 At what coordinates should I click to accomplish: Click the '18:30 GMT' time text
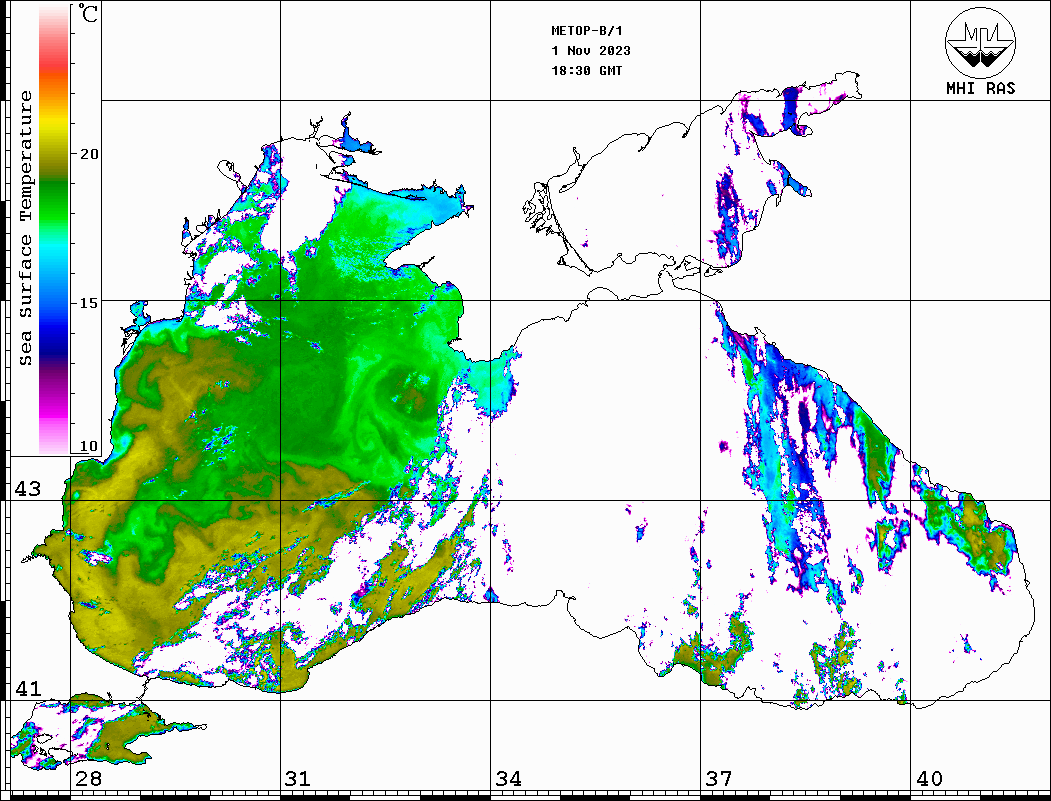pyautogui.click(x=586, y=70)
